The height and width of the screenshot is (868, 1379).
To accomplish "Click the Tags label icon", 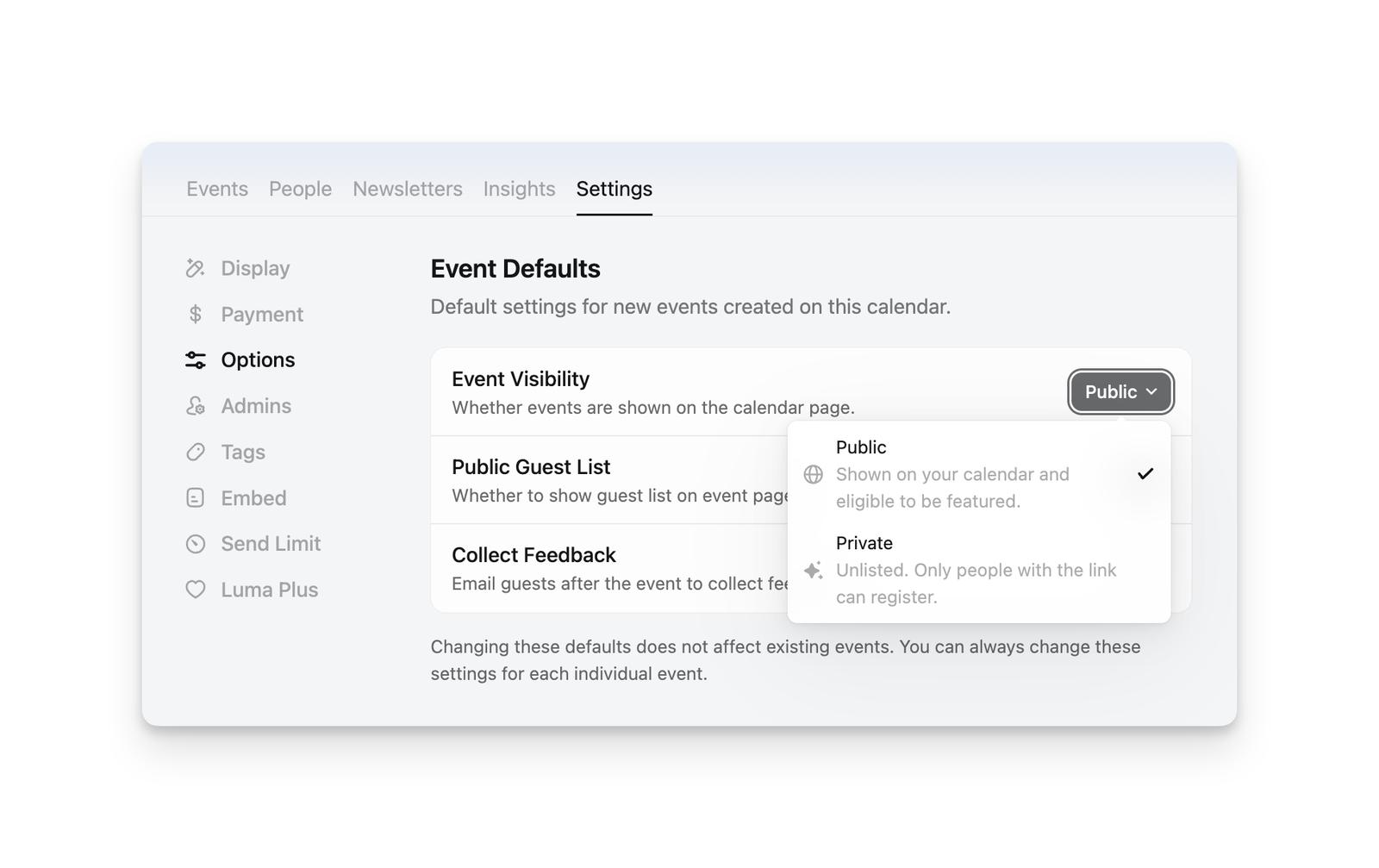I will (196, 453).
